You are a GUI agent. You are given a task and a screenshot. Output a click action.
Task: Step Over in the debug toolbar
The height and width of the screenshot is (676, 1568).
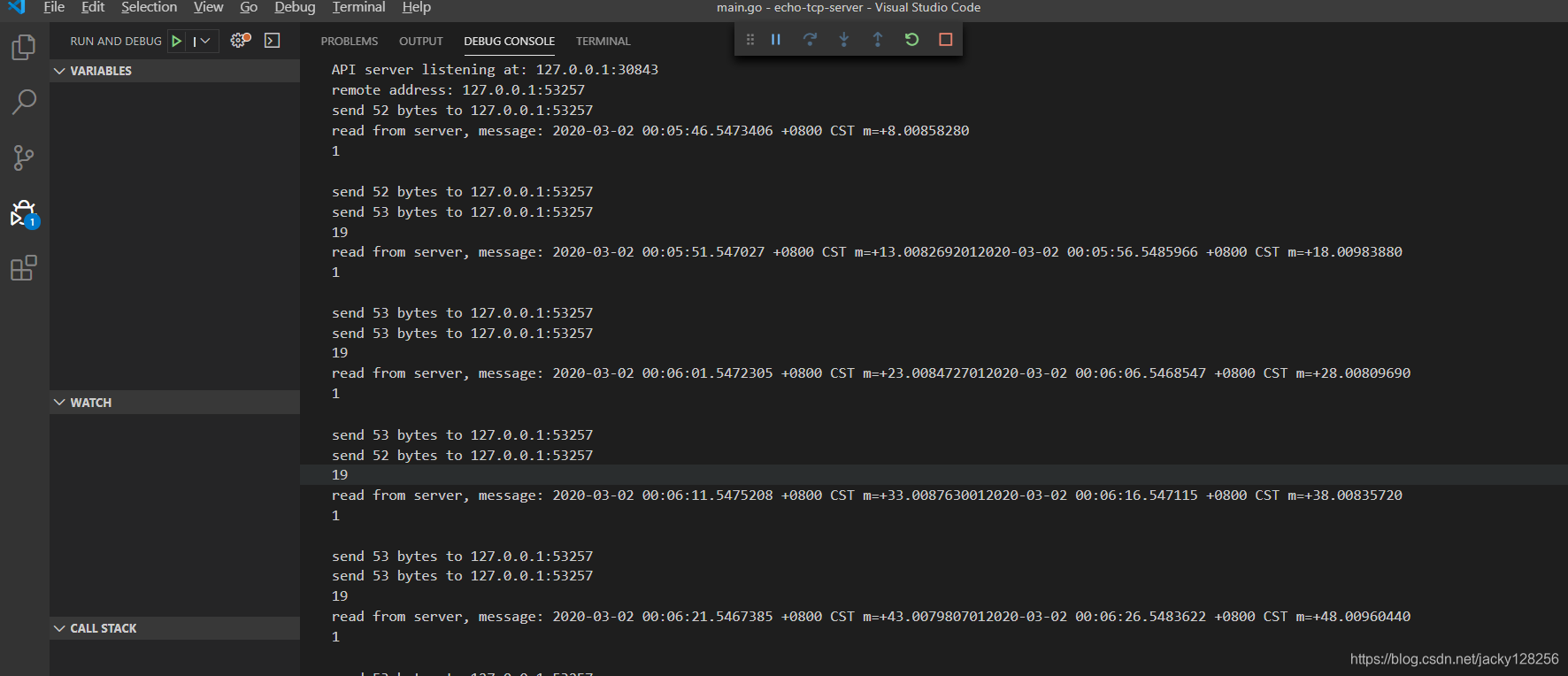click(x=810, y=40)
